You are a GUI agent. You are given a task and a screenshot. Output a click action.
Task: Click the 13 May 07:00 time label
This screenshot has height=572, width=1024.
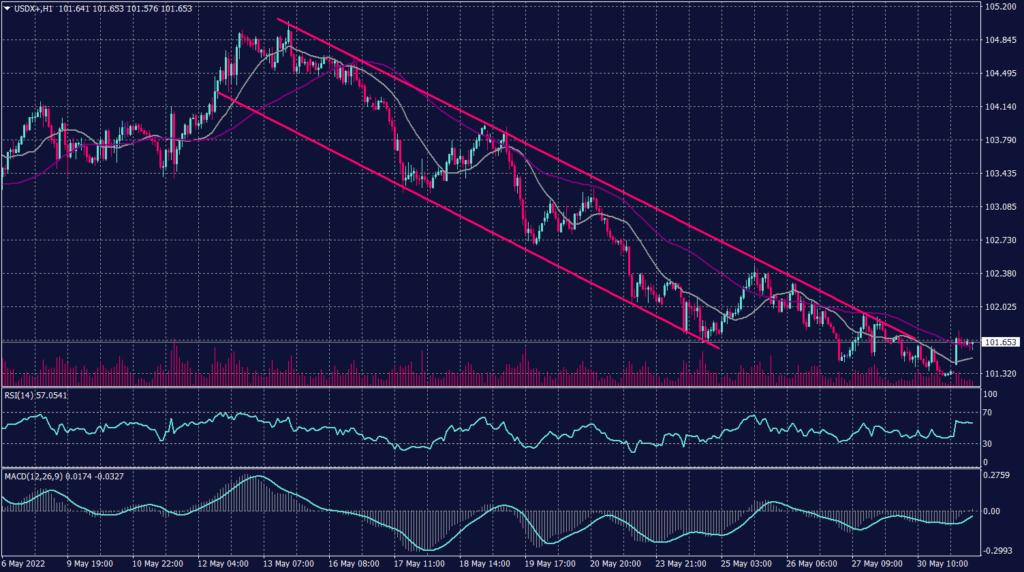287,562
